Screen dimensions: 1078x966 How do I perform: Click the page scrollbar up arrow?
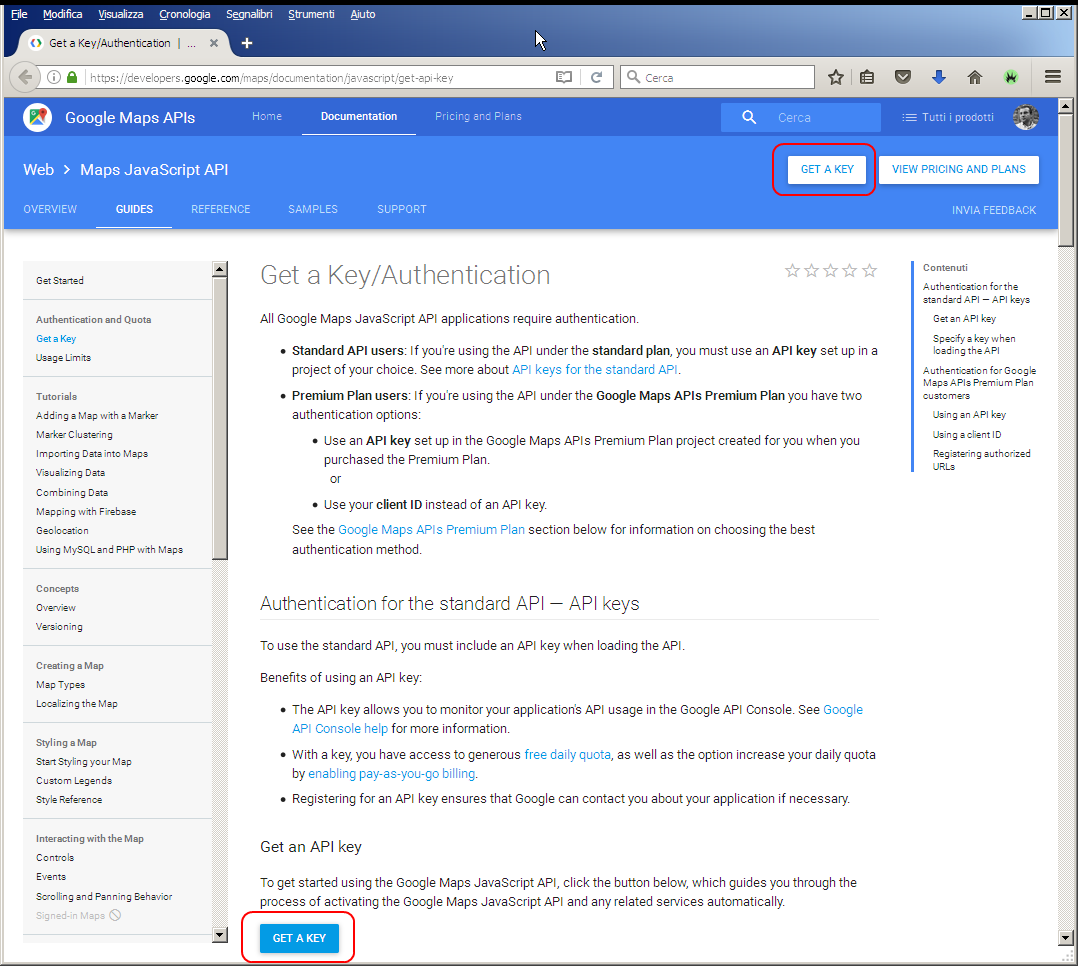click(1066, 105)
